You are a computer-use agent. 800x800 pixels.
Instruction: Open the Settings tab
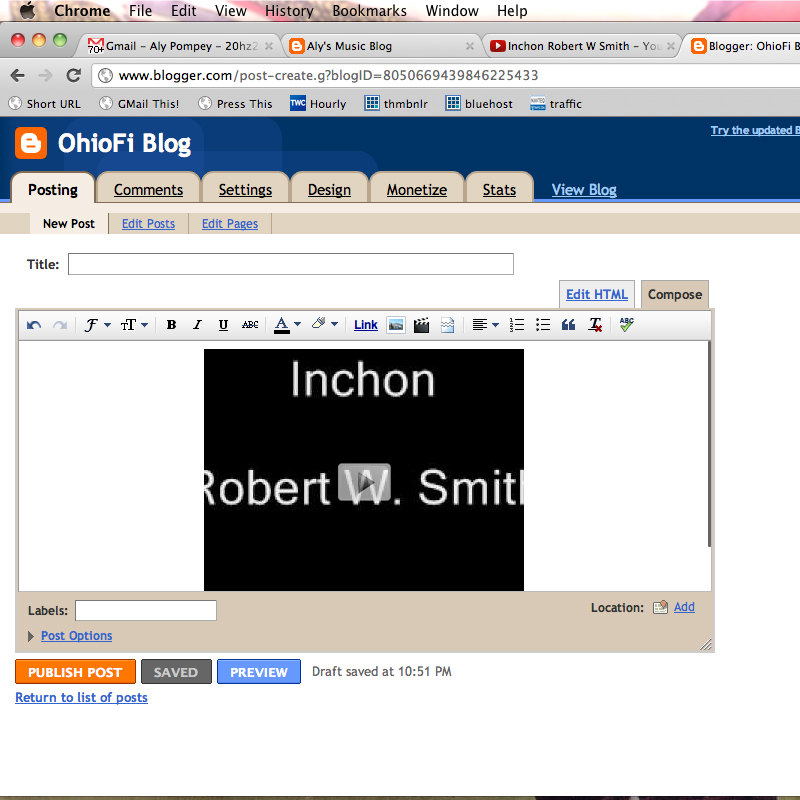point(245,190)
